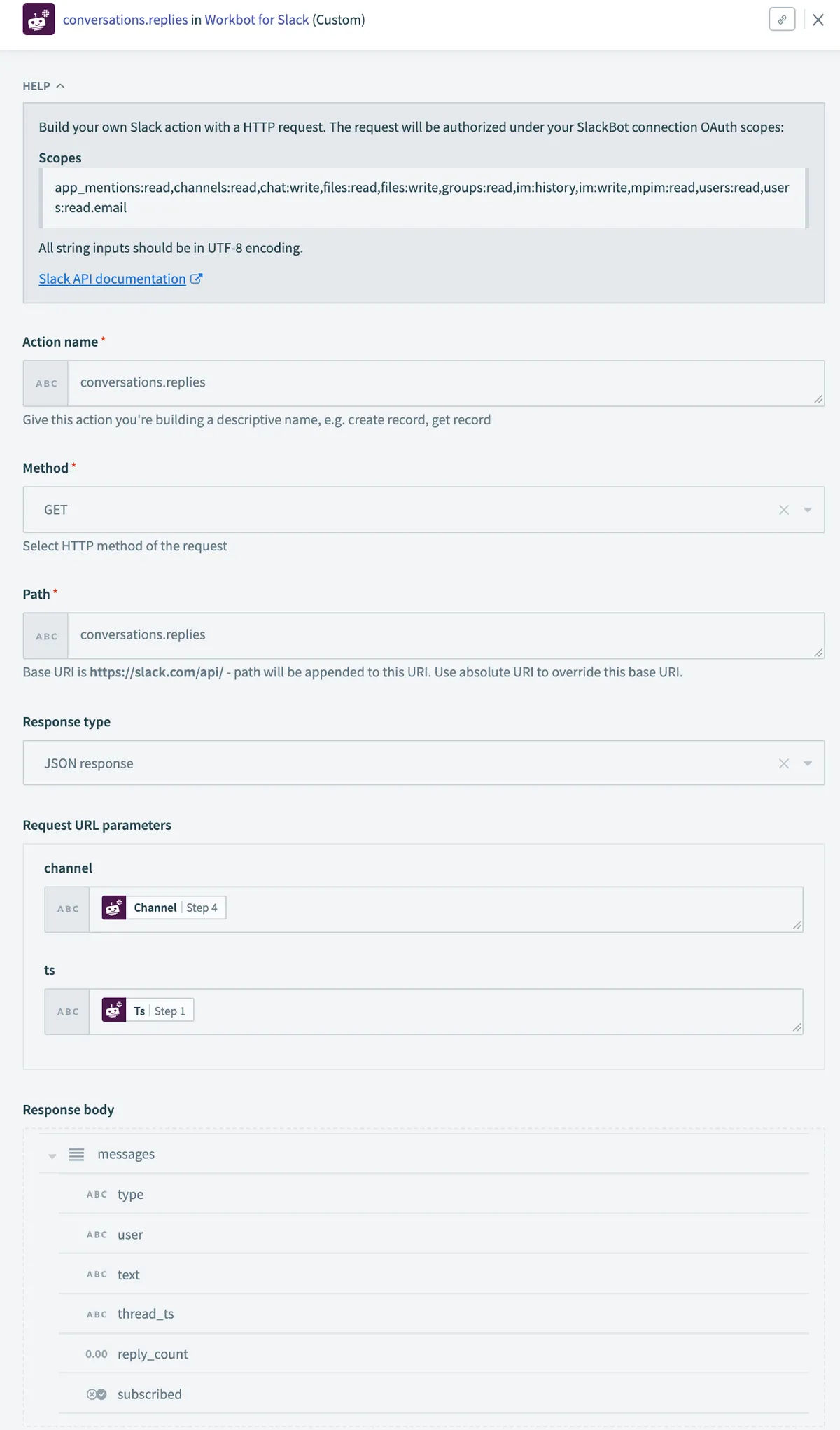
Task: Clear the GET method selection
Action: tap(784, 510)
